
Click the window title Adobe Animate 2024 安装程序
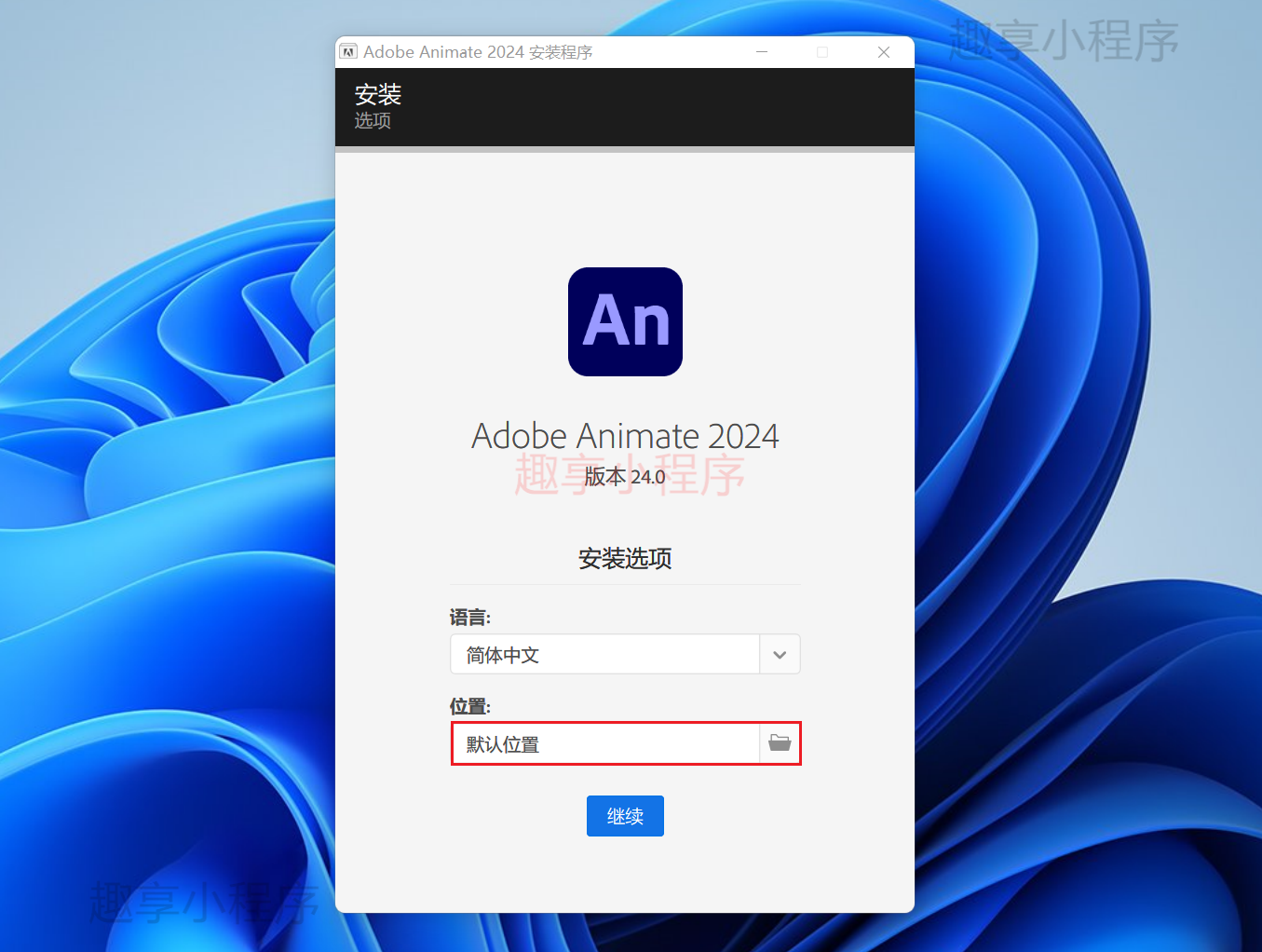478,52
